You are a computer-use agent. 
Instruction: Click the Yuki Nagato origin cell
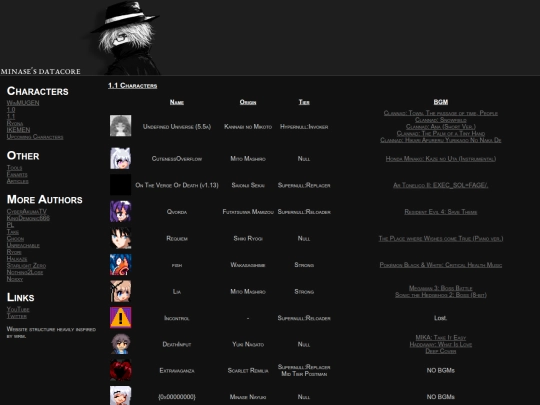coord(248,344)
